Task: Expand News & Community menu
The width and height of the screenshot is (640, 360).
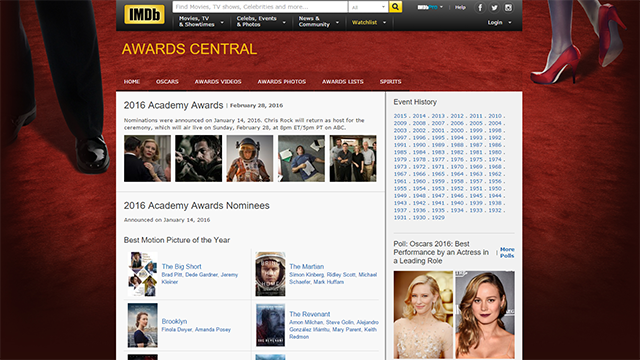Action: tap(318, 22)
